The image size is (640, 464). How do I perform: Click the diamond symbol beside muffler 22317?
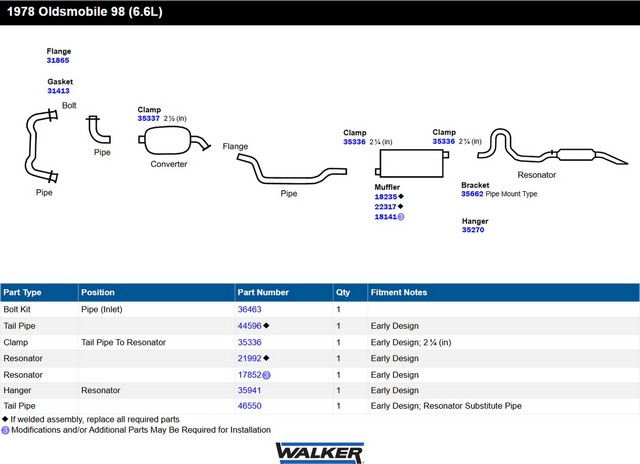click(x=400, y=206)
